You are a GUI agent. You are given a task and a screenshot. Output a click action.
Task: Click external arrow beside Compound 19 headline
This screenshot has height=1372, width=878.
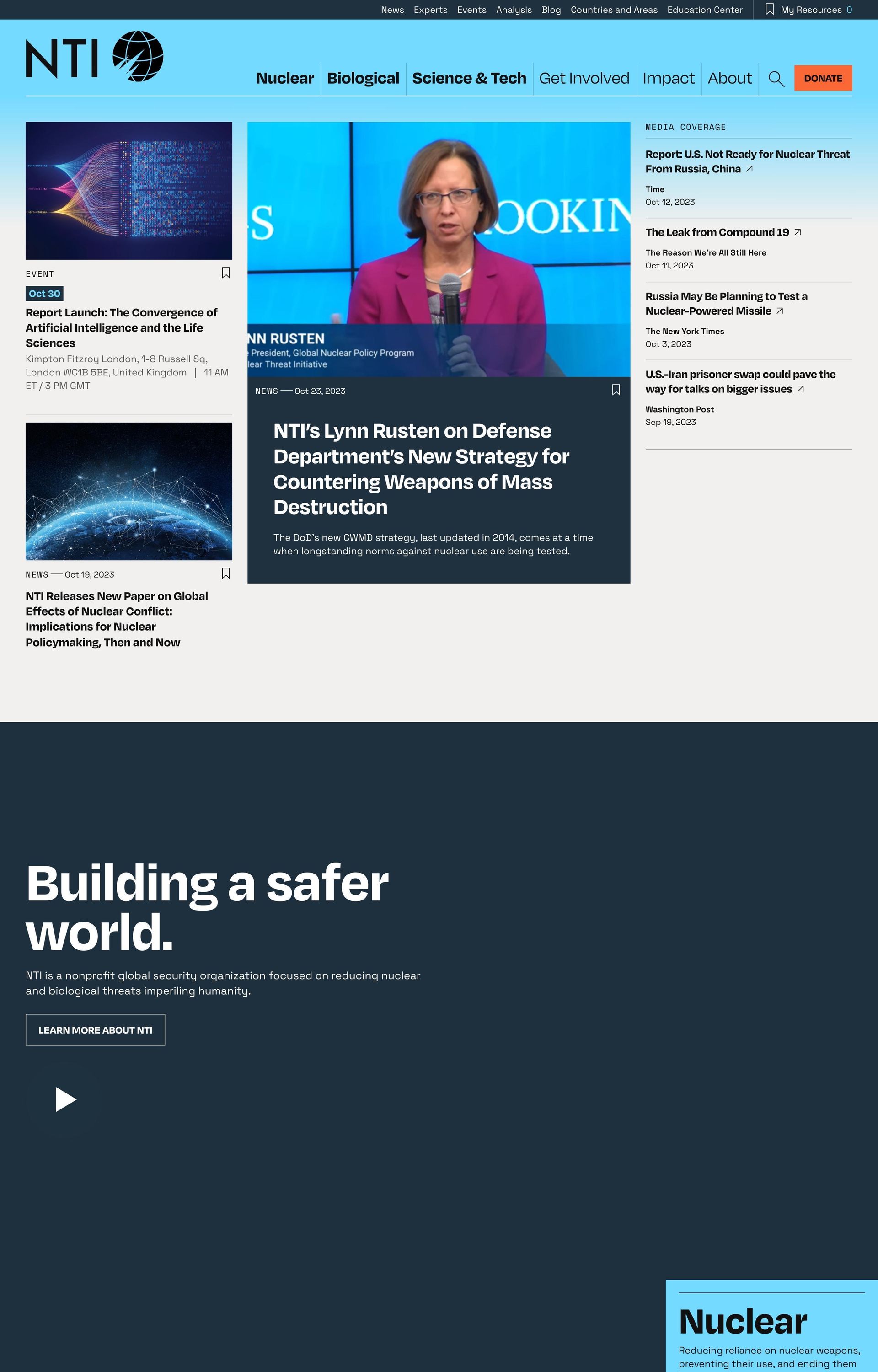click(x=798, y=232)
